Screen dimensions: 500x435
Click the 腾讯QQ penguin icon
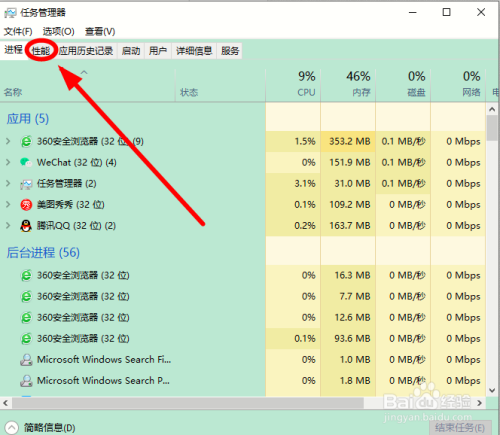pos(26,226)
